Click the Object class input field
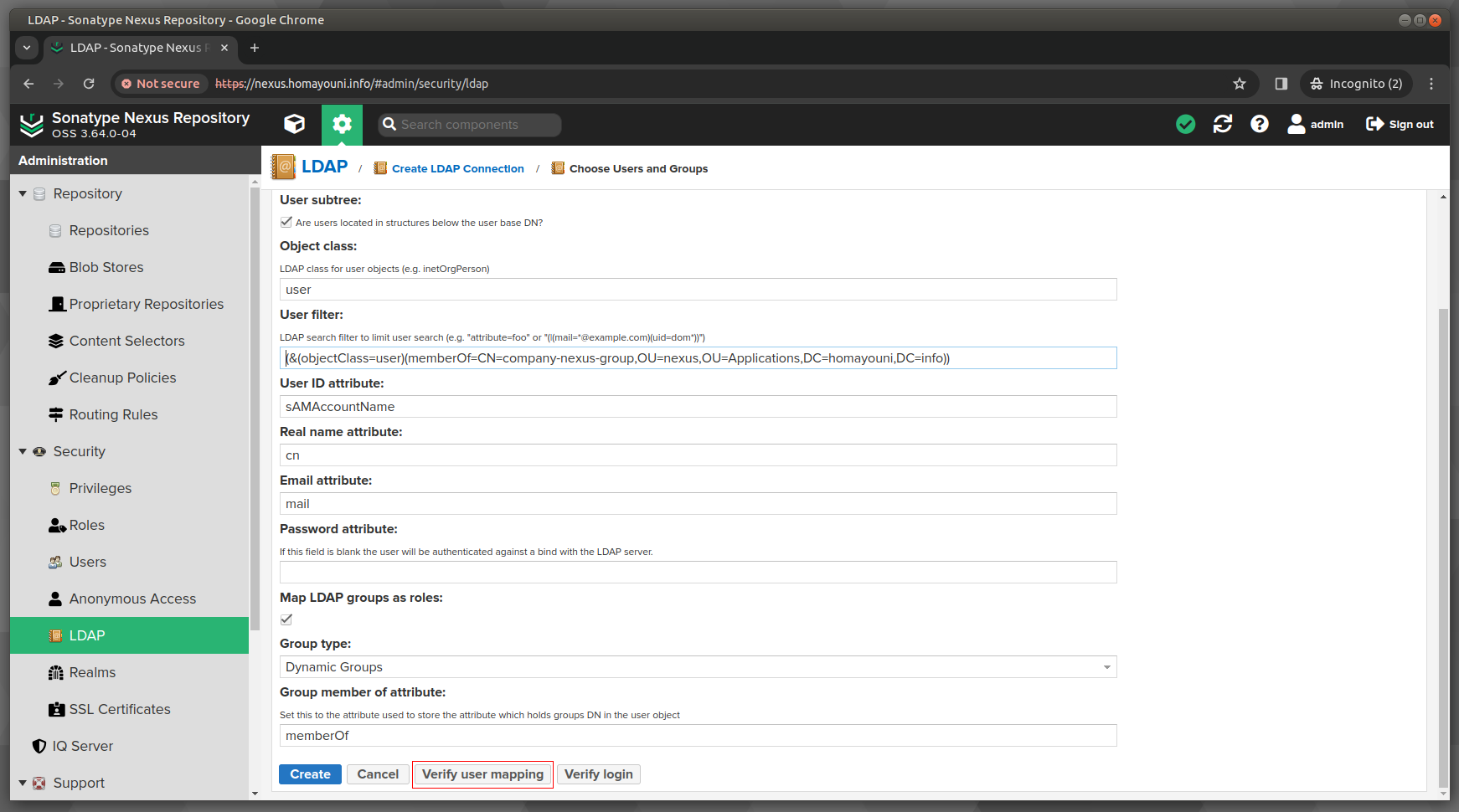The image size is (1459, 812). click(x=698, y=290)
